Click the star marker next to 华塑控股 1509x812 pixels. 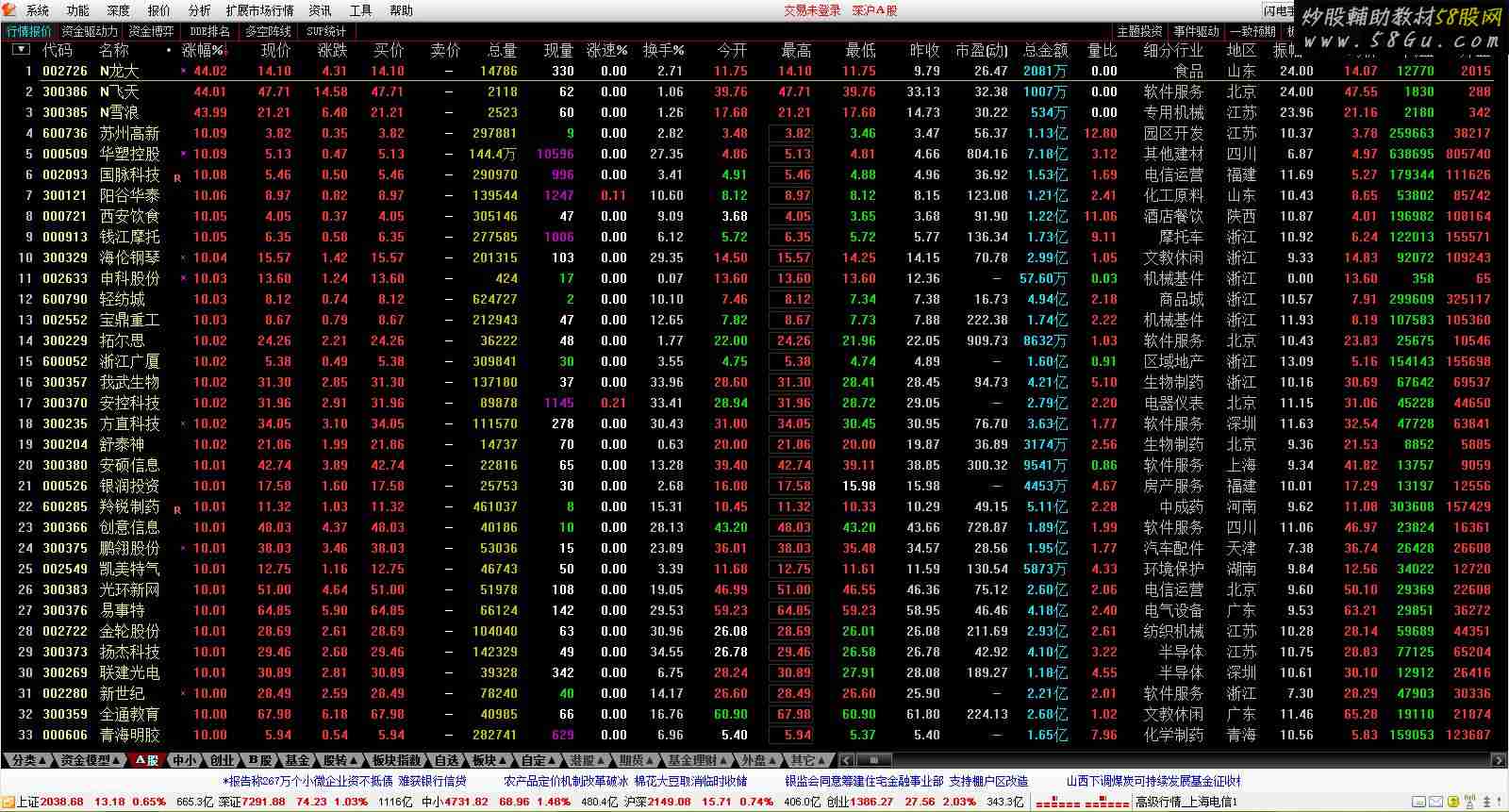coord(184,153)
